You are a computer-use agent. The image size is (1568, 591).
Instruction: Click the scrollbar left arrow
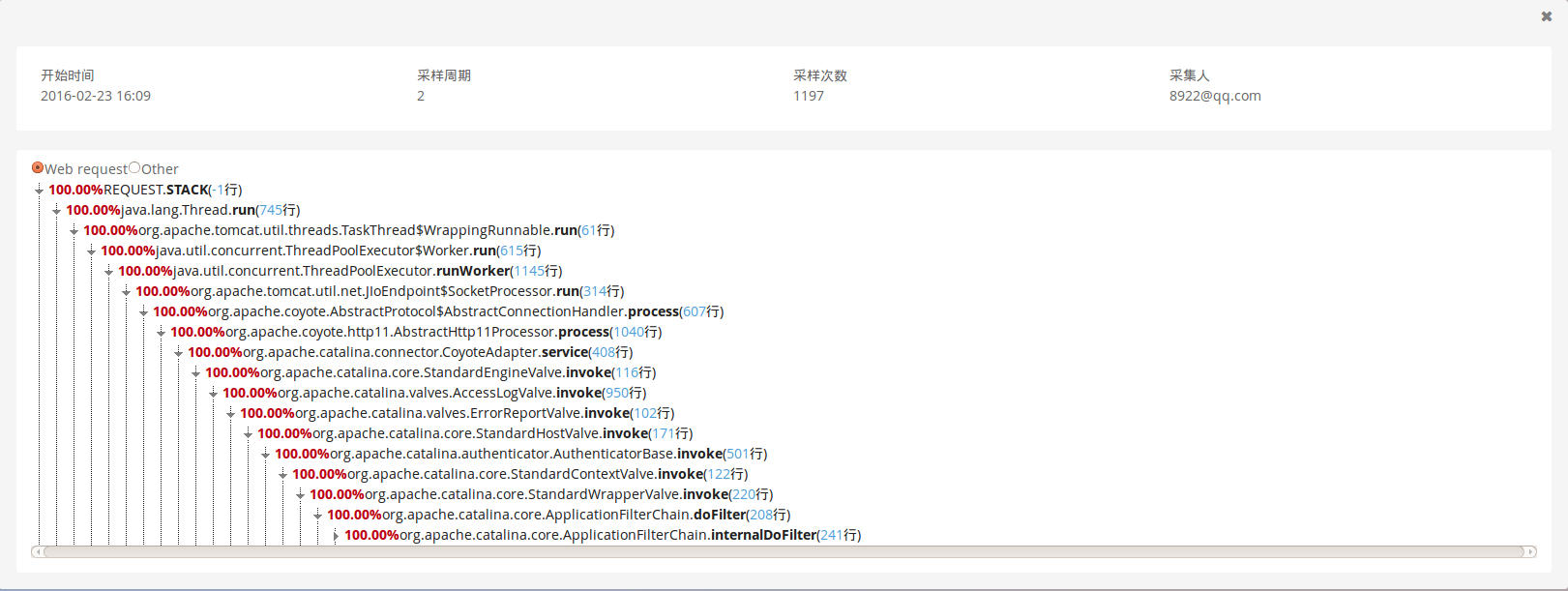click(x=37, y=552)
